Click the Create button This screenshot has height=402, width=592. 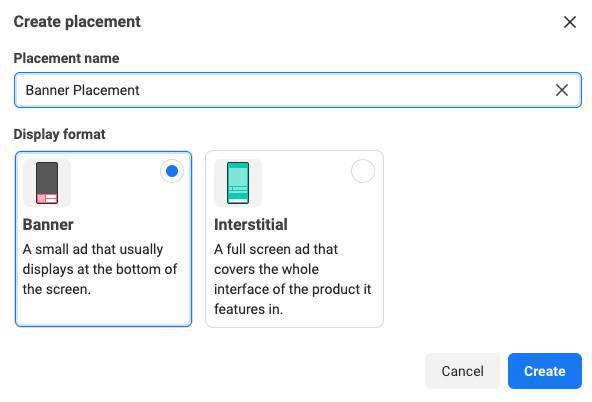(545, 371)
